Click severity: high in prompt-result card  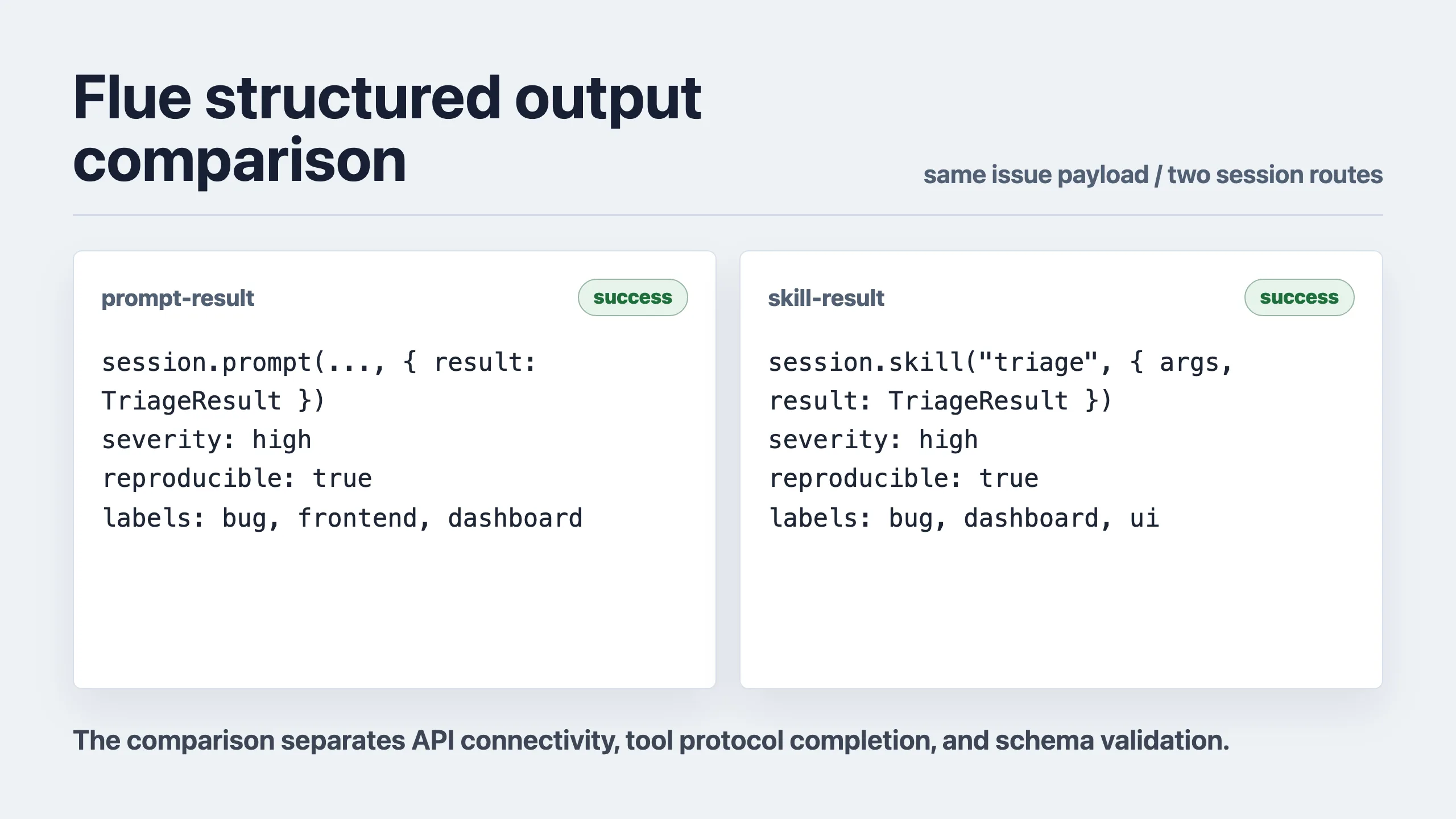coord(206,440)
